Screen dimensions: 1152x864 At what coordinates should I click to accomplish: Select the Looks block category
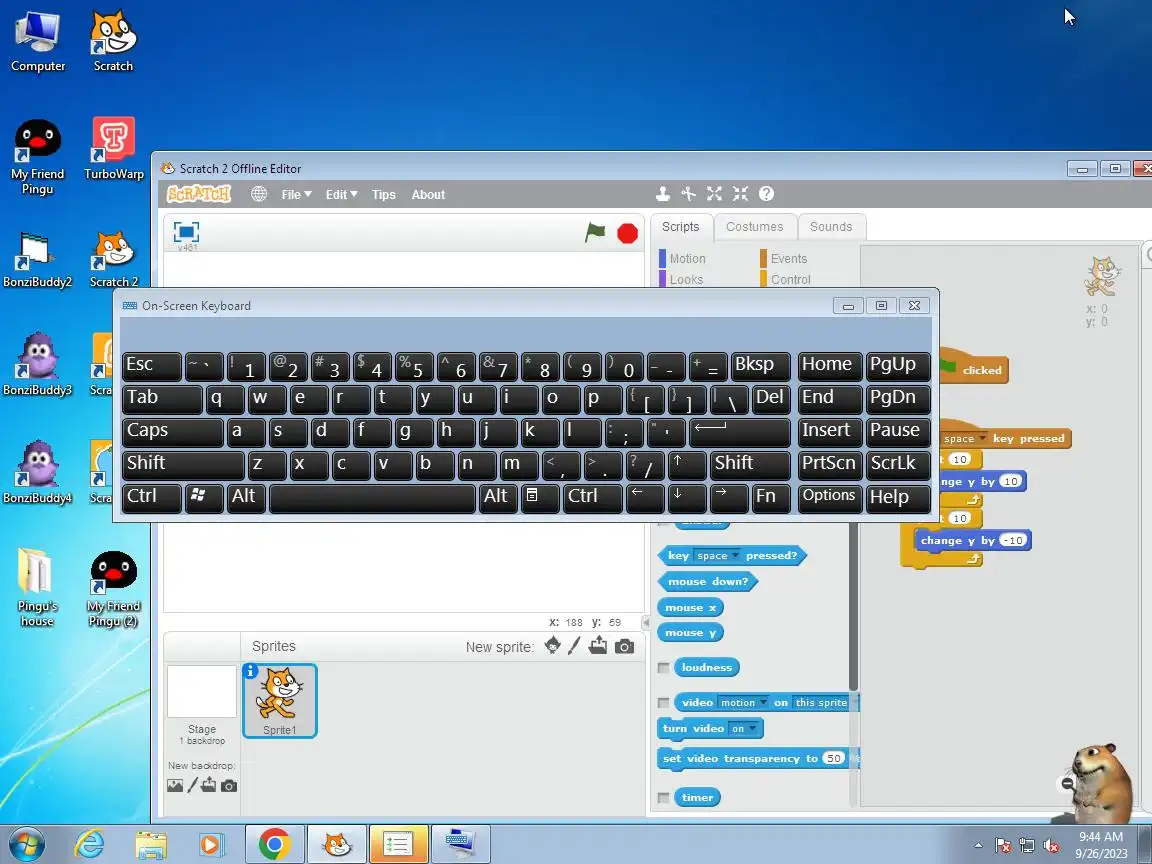686,280
